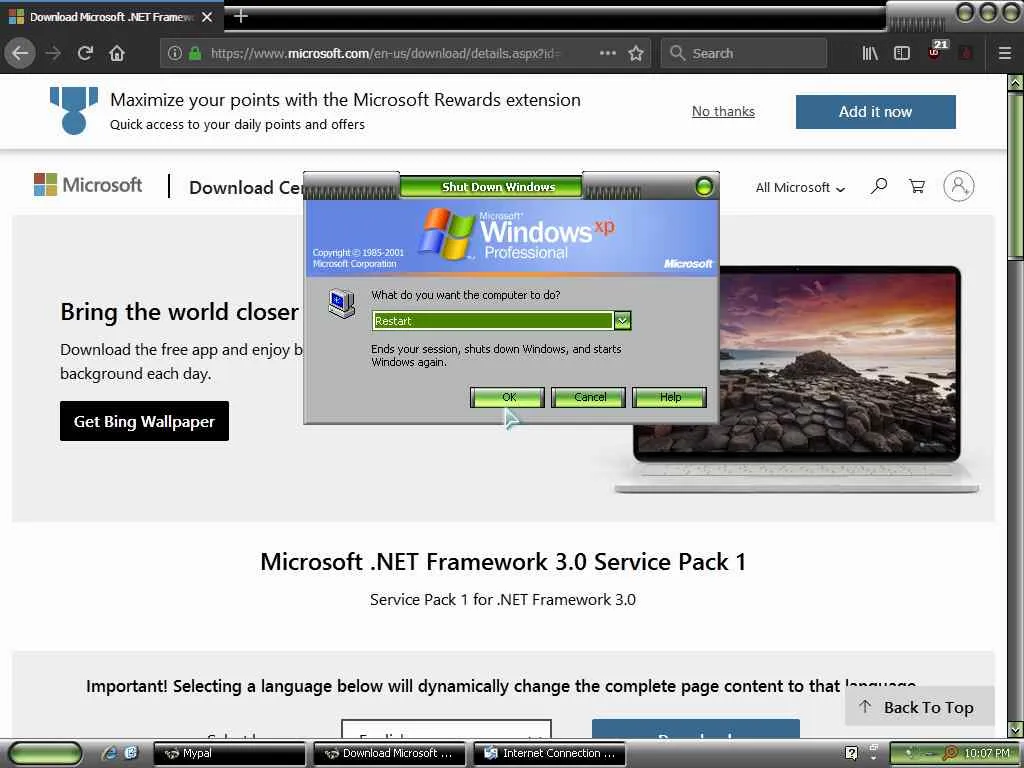Open the Restart action dropdown arrow

click(x=622, y=320)
